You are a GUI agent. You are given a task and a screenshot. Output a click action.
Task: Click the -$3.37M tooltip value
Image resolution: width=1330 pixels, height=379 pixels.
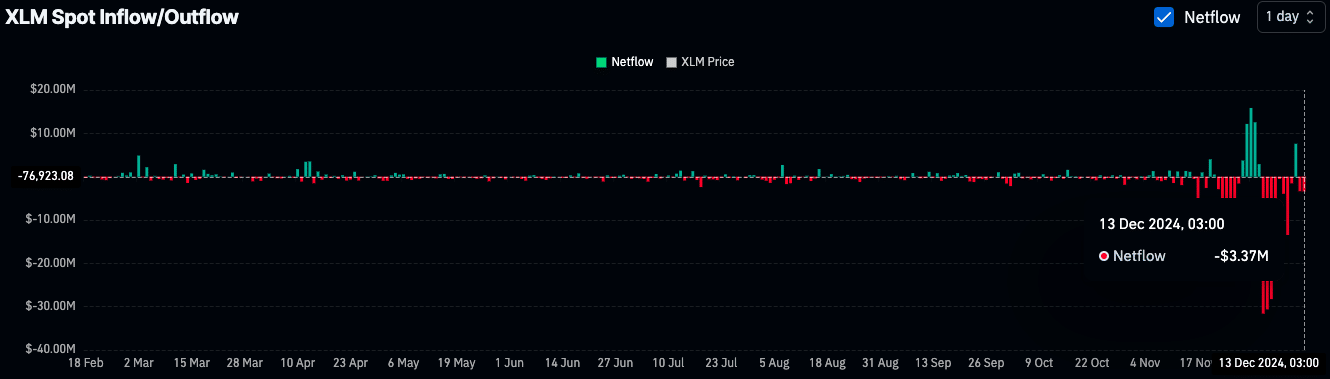pos(1241,256)
